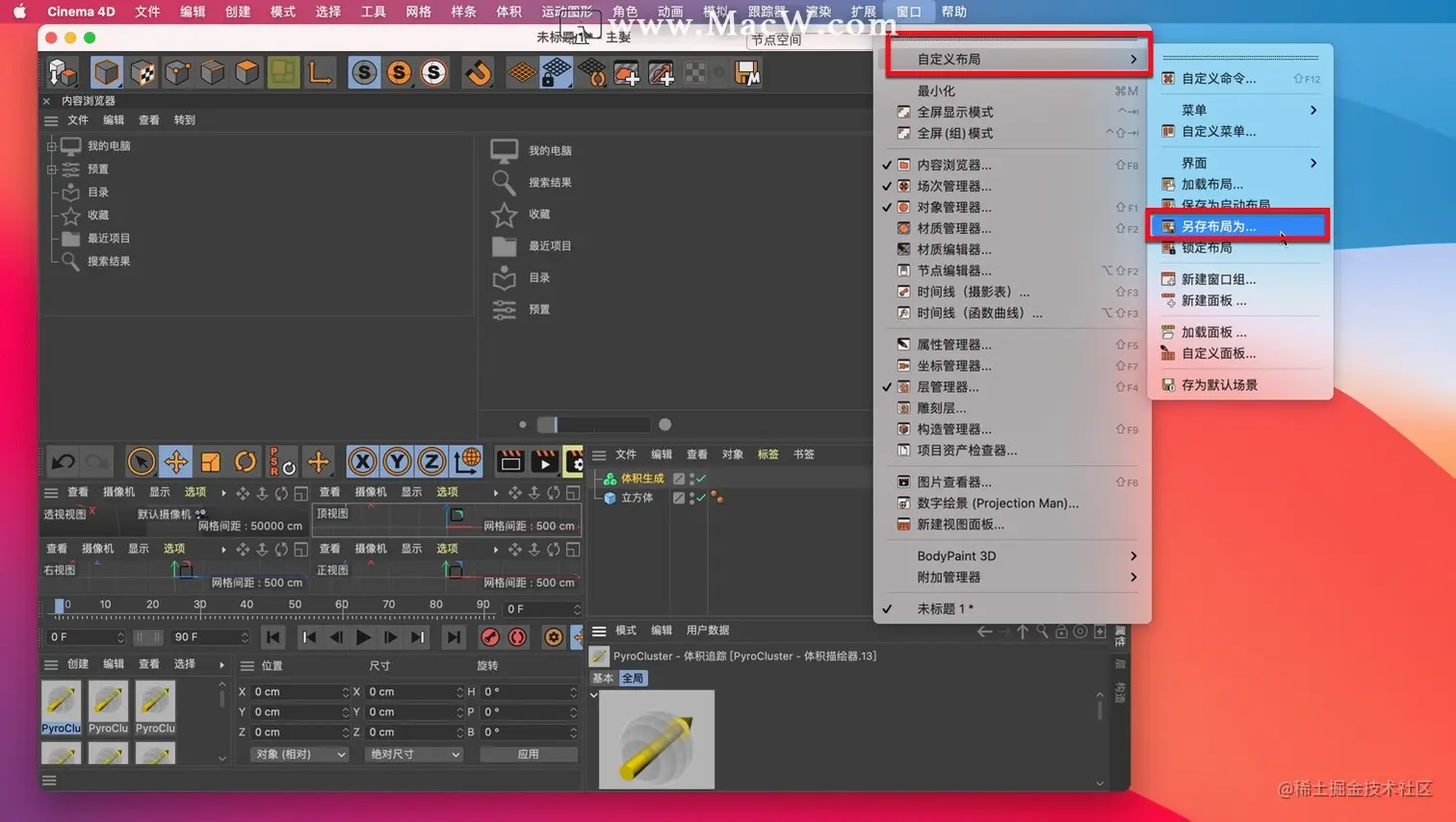Click the Locked Workplane grid icon
The image size is (1456, 822).
pos(557,72)
